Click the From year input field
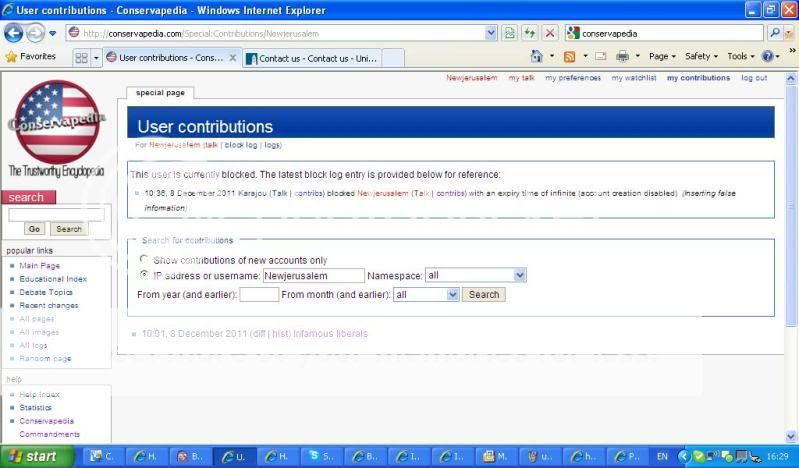 (x=259, y=295)
